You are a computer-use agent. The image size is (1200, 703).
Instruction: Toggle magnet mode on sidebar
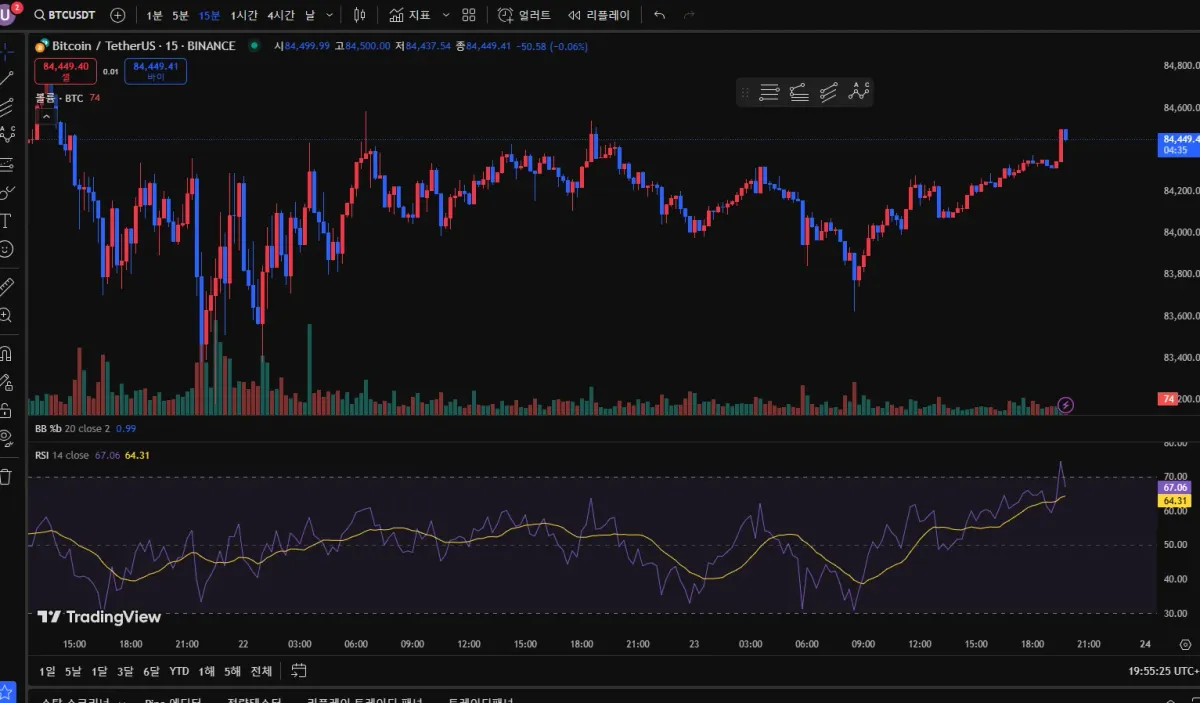tap(6, 353)
